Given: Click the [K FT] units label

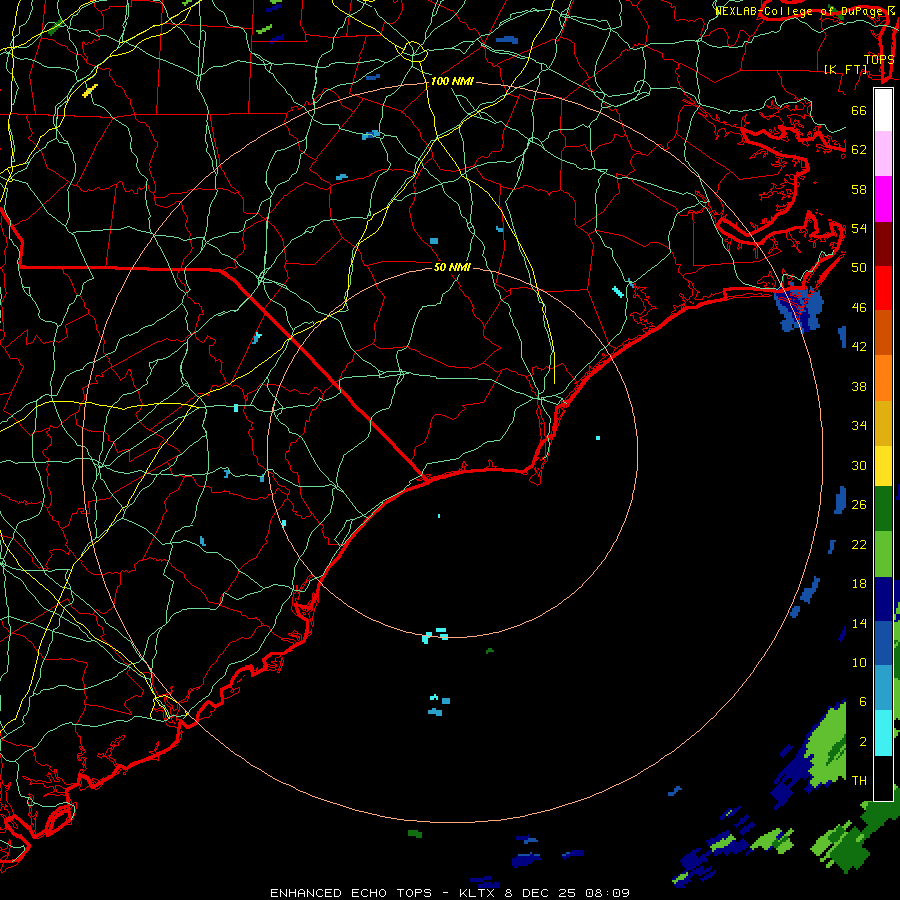Looking at the screenshot, I should [846, 69].
